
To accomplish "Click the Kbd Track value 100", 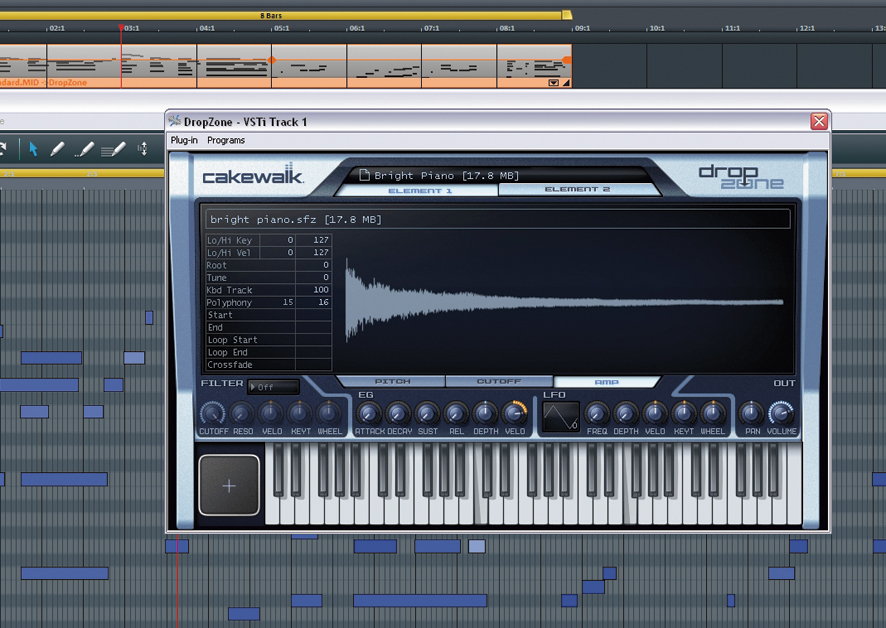I will tap(314, 290).
